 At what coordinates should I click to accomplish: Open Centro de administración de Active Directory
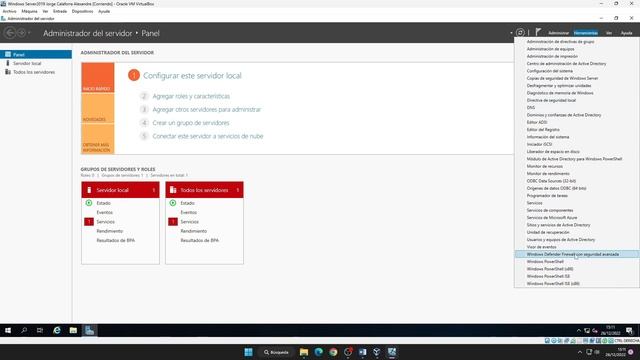(x=566, y=64)
